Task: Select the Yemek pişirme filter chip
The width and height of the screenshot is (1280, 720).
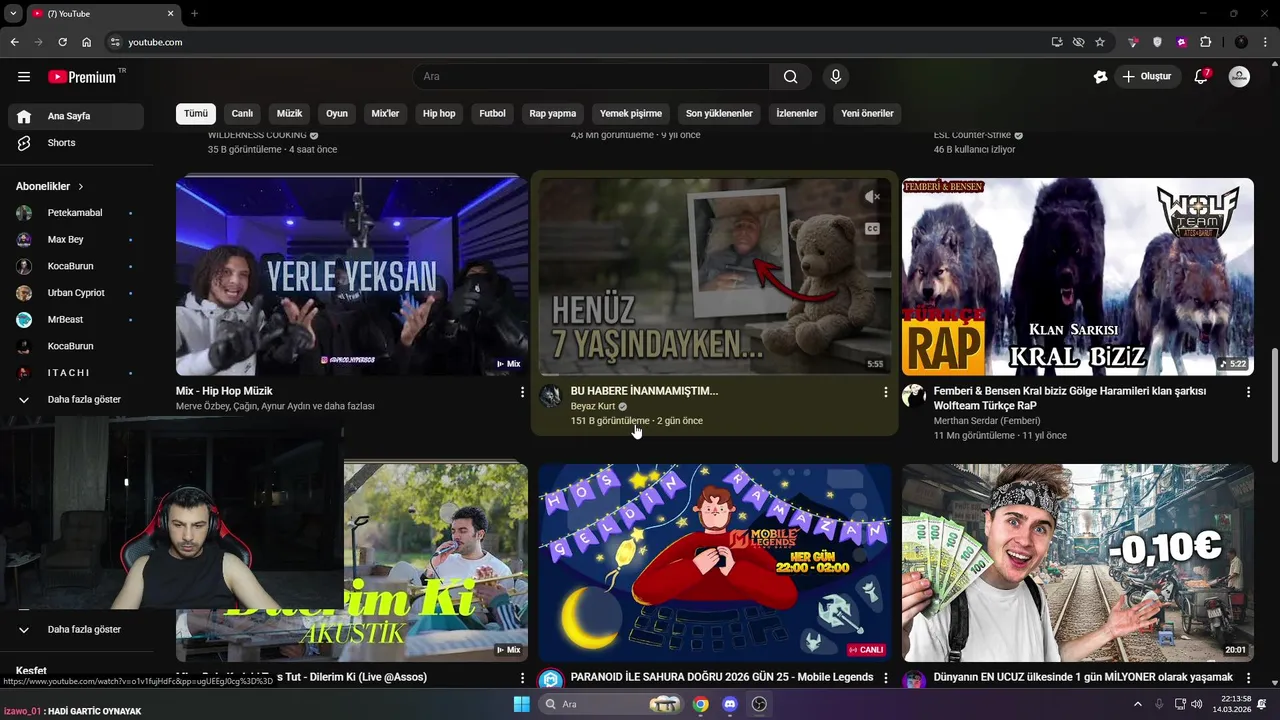Action: pyautogui.click(x=631, y=113)
